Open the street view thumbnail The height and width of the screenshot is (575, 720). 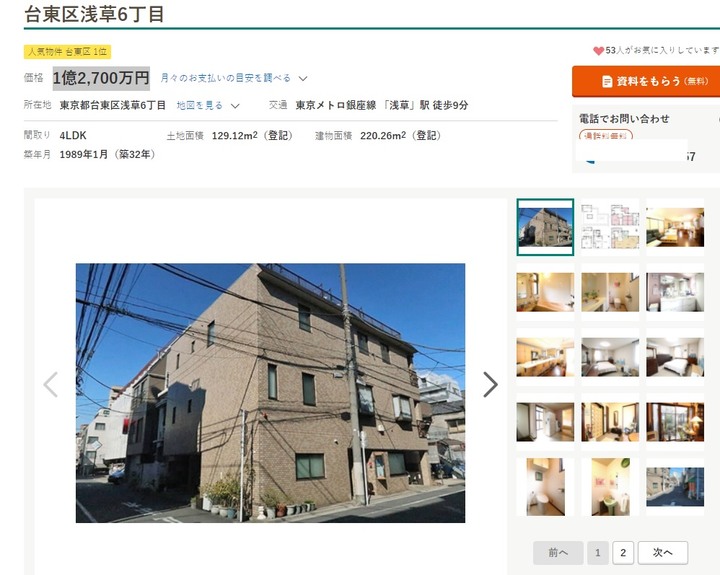pos(675,487)
